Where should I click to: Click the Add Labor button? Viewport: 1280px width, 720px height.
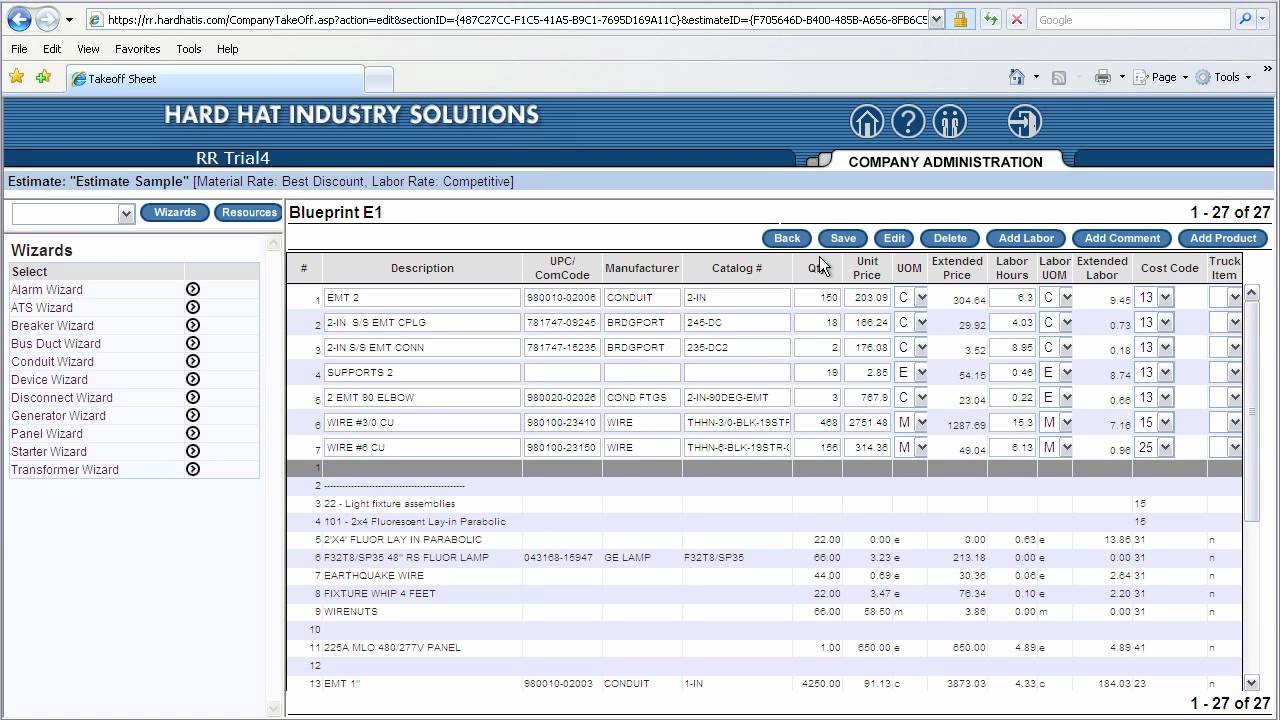pyautogui.click(x=1026, y=238)
